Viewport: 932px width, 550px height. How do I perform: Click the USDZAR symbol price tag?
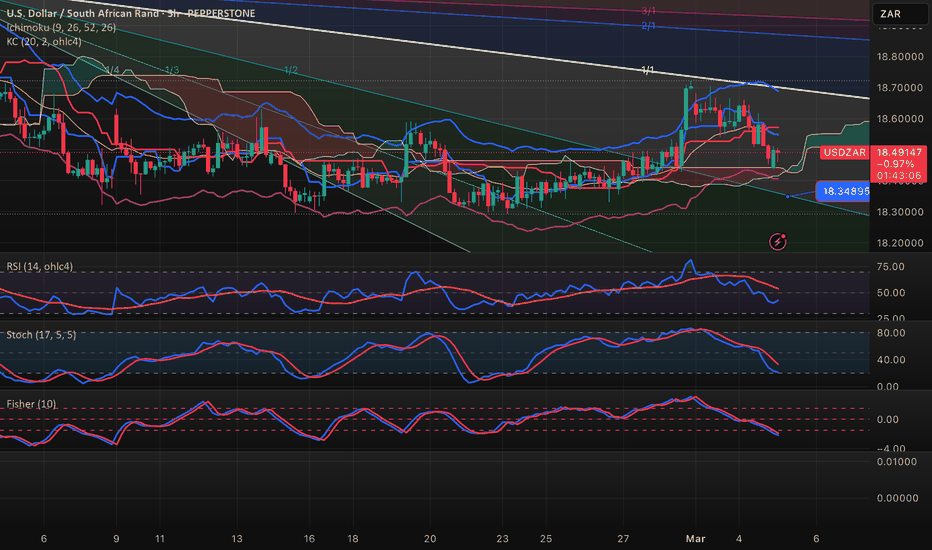tap(844, 153)
